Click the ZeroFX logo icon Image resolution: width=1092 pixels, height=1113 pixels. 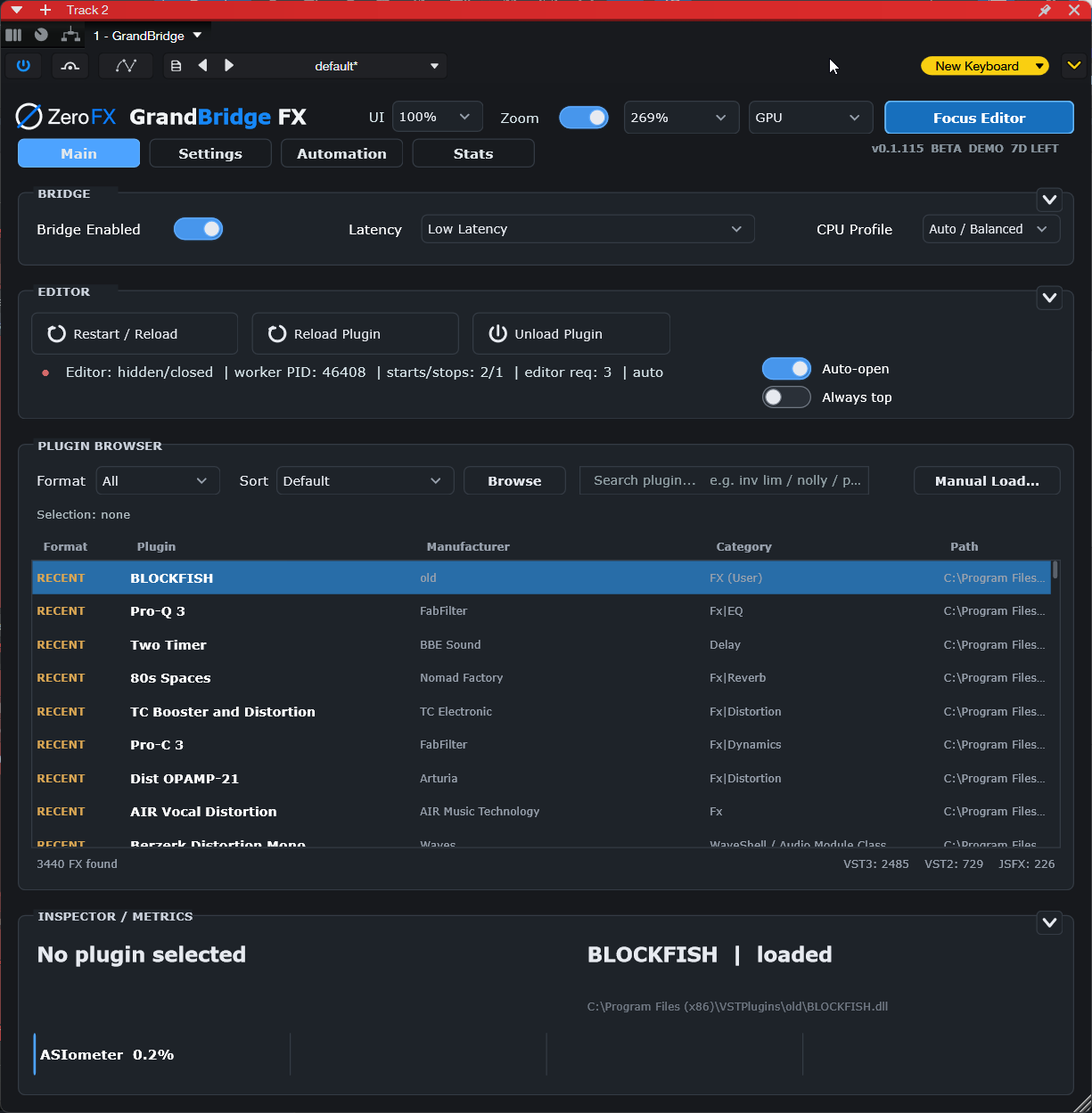click(x=29, y=117)
